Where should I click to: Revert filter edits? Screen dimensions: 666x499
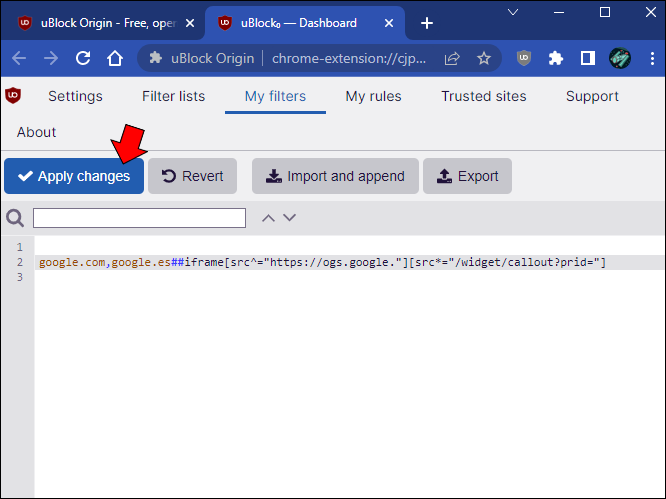tap(192, 176)
